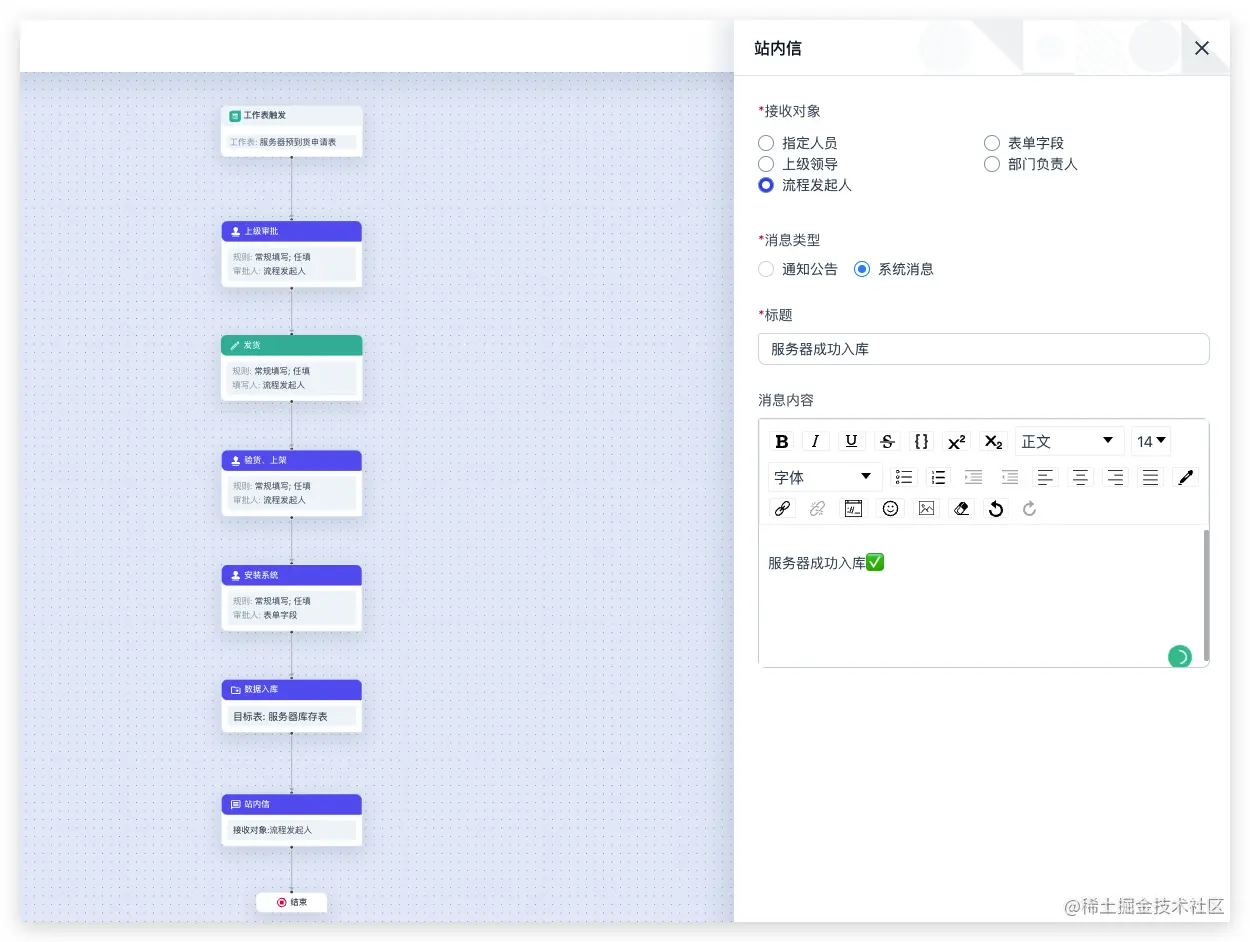
Task: Align text right in editor
Action: [x=1115, y=477]
